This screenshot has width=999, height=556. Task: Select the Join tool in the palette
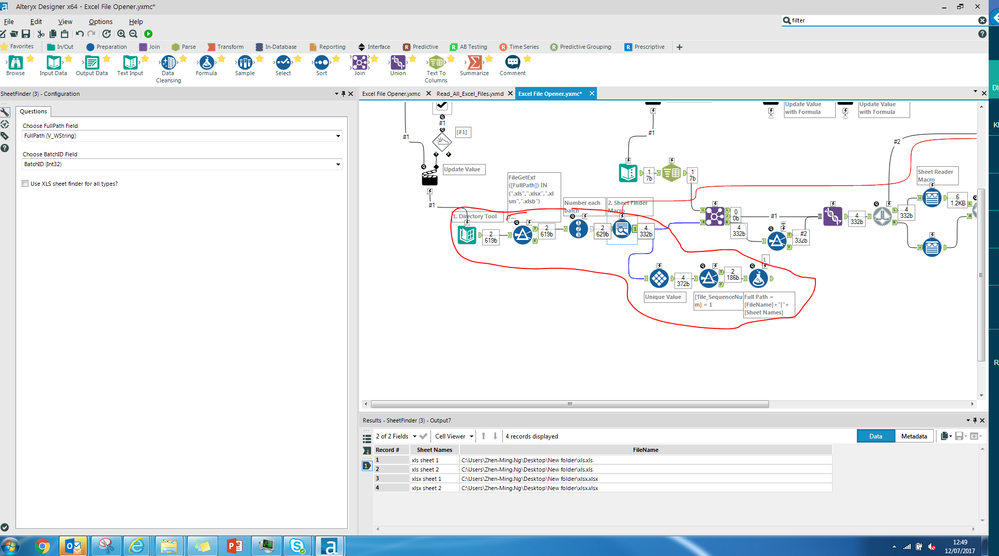(x=360, y=65)
